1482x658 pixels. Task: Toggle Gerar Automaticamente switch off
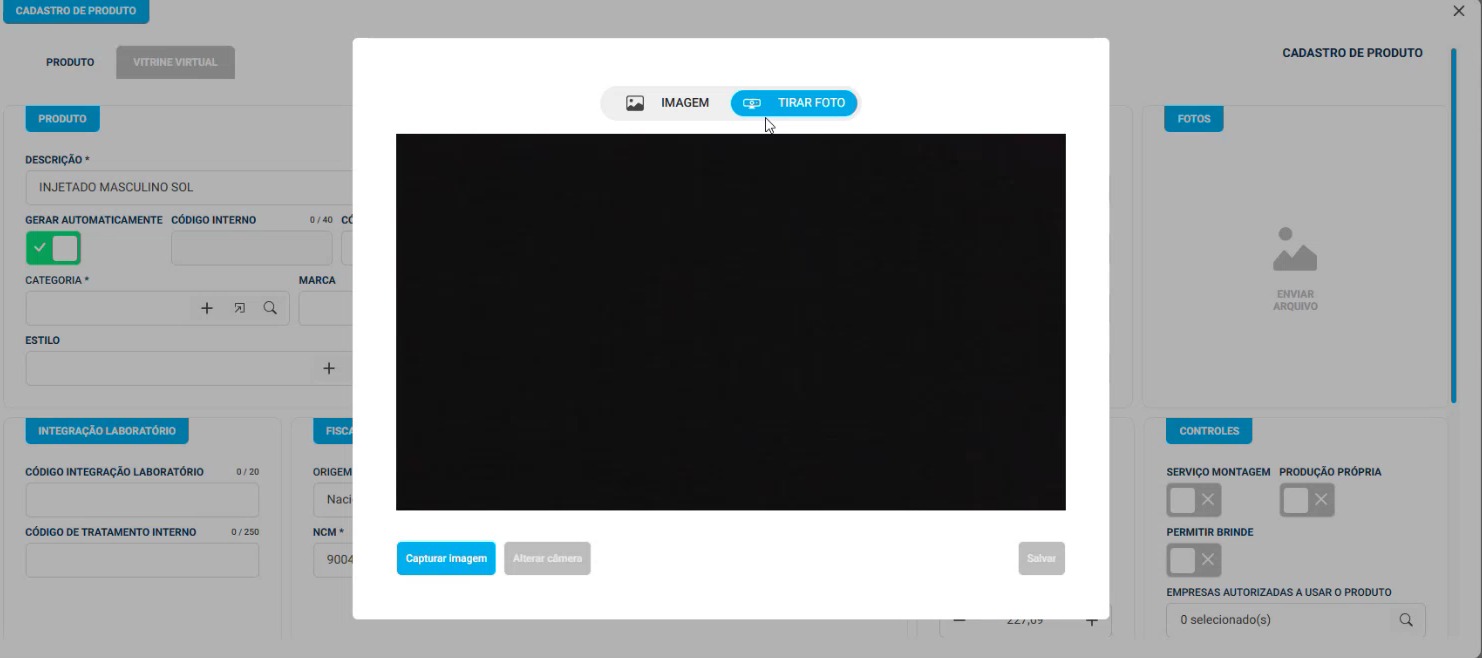click(x=53, y=248)
